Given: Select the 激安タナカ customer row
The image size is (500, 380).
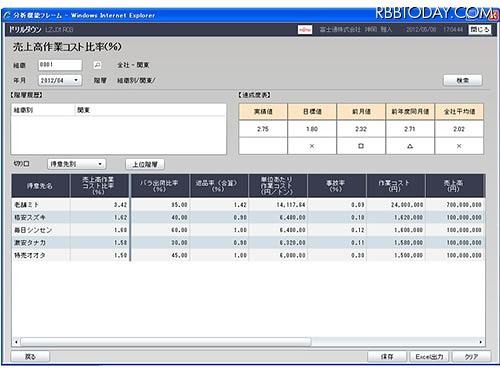Looking at the screenshot, I should point(248,243).
